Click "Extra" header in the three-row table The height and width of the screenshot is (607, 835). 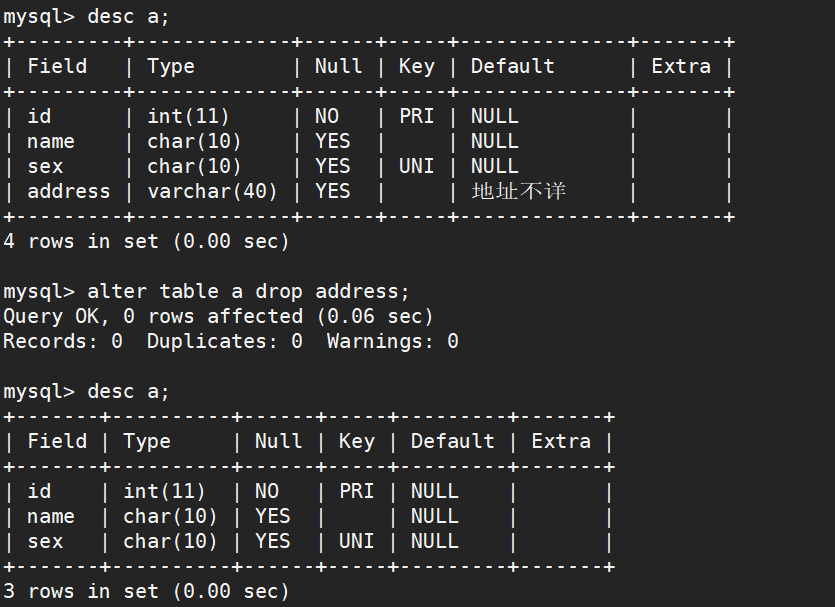pos(561,441)
